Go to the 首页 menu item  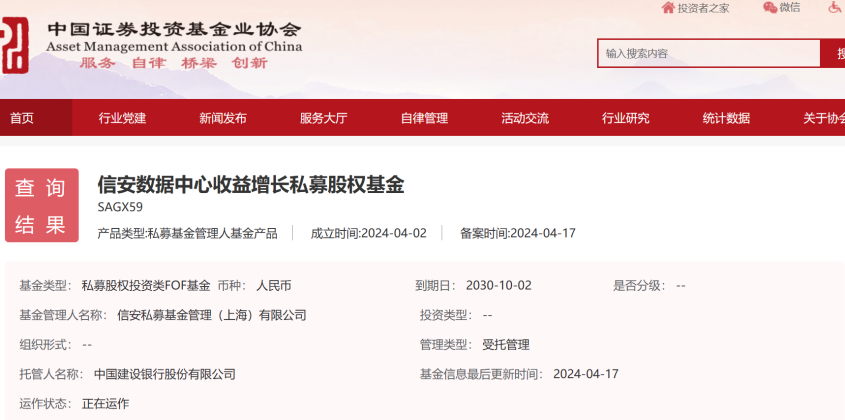click(22, 118)
